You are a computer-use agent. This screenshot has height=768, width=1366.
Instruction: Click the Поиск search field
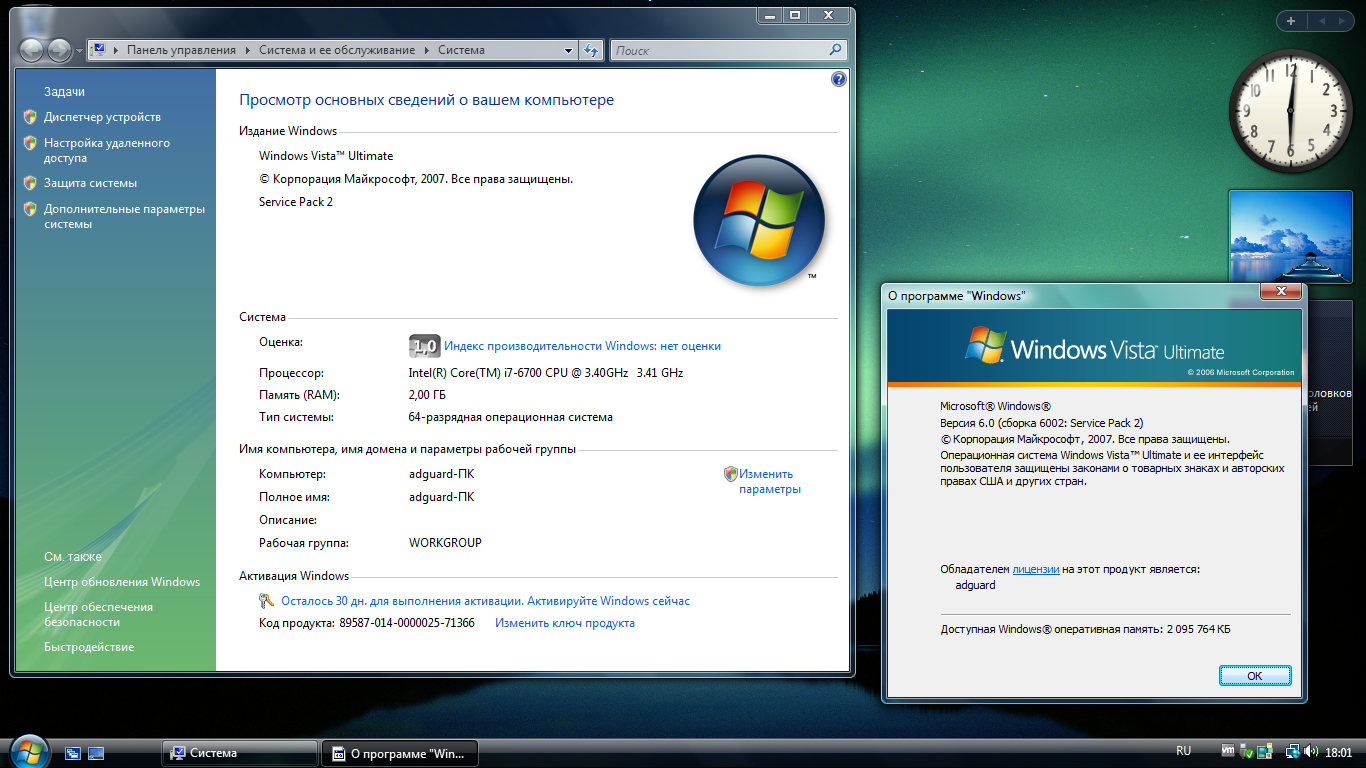(x=728, y=50)
